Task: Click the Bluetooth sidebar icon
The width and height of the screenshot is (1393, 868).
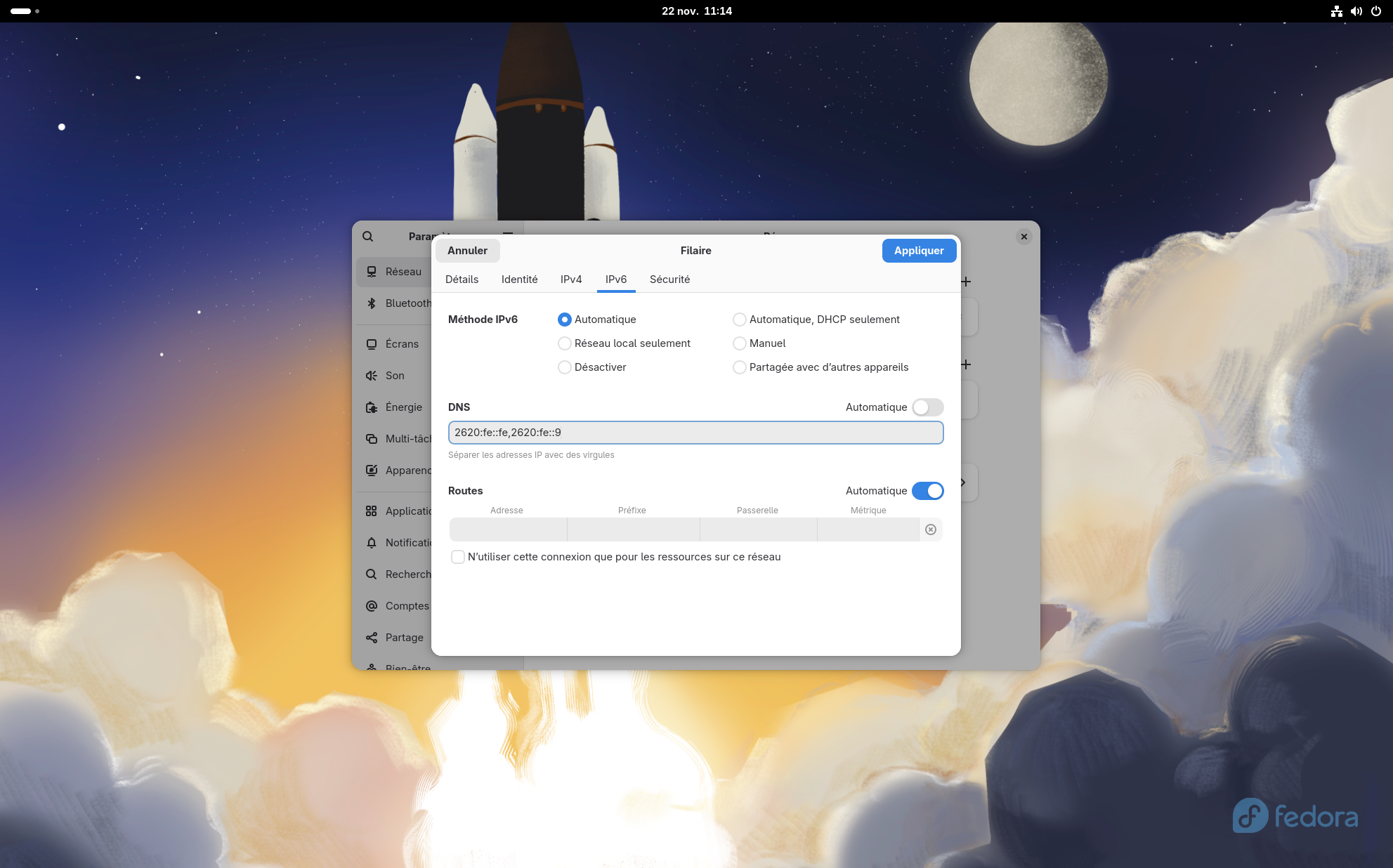Action: [372, 303]
